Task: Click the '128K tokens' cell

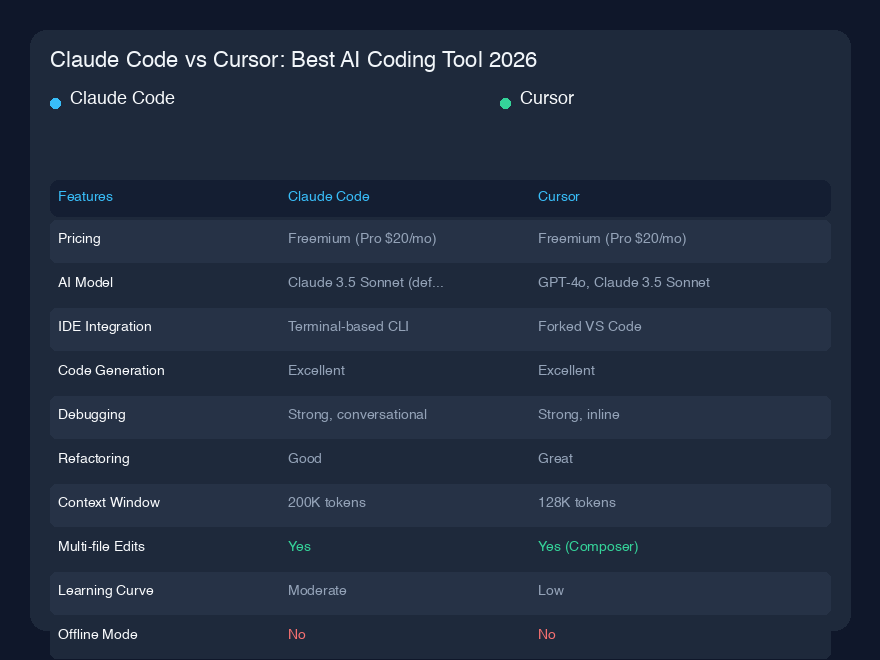Action: 577,502
